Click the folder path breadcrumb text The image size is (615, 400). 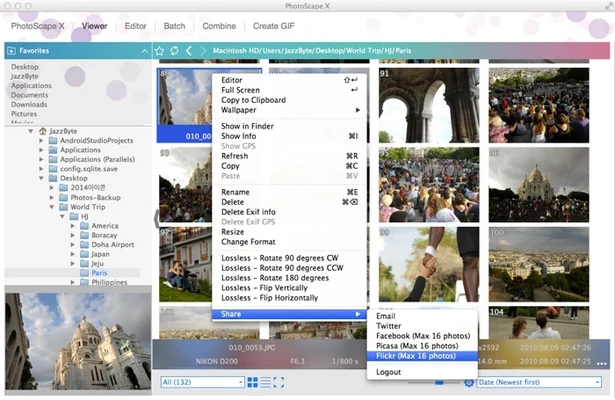(312, 51)
